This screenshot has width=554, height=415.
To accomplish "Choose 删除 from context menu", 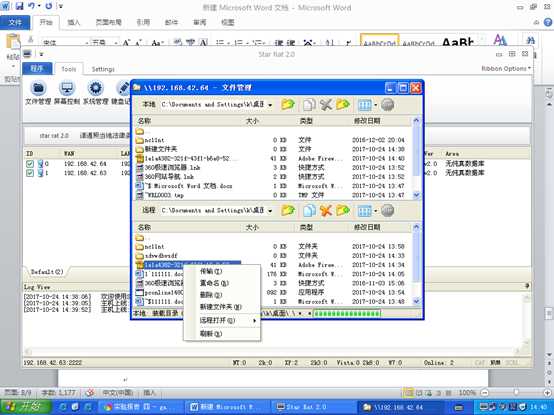I will coord(222,295).
